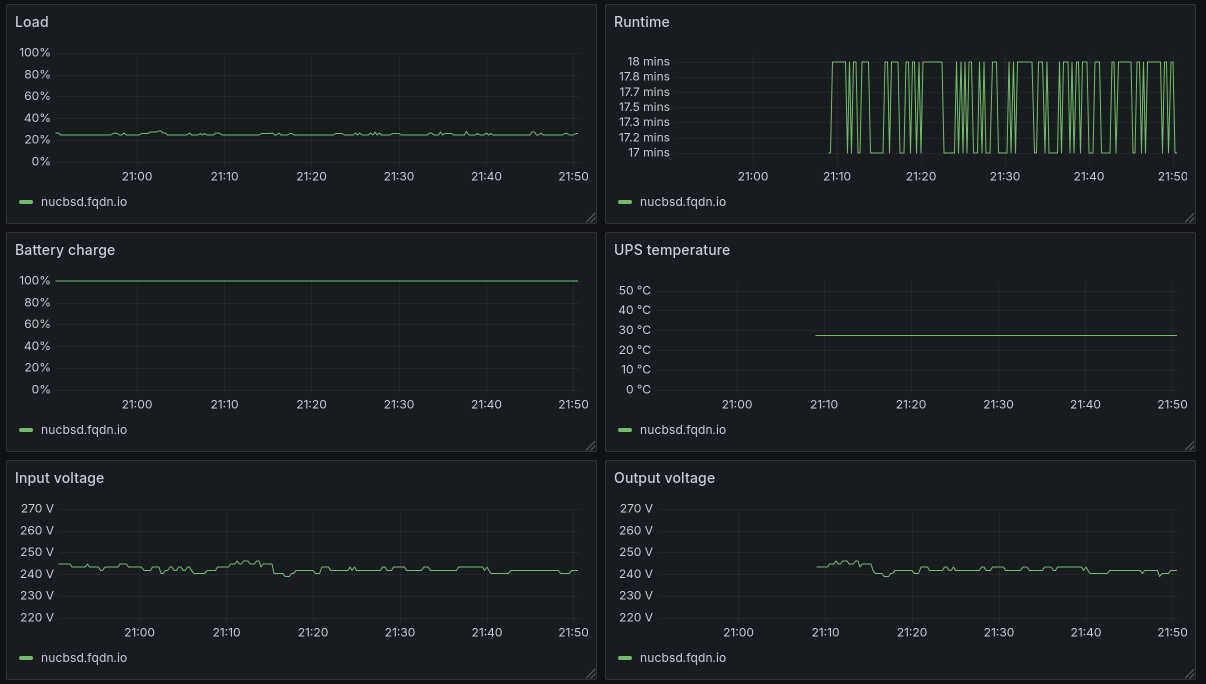Open the Input voltage panel title menu
This screenshot has width=1206, height=684.
coord(59,478)
